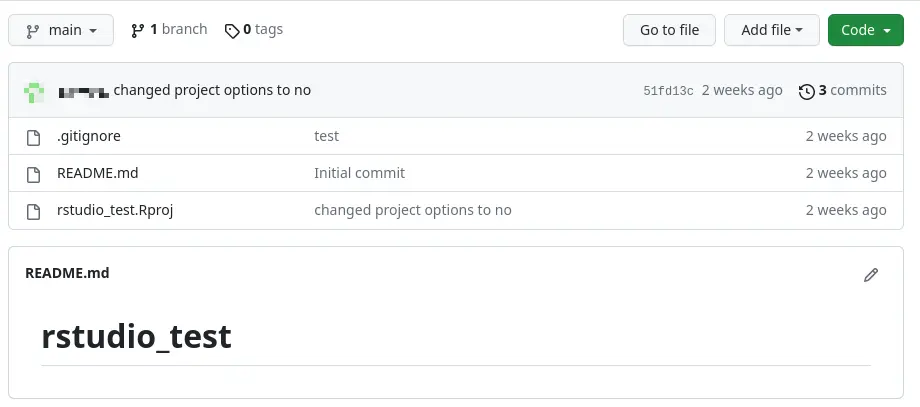Viewport: 920px width, 407px height.
Task: Open README.md in the file list
Action: pyautogui.click(x=97, y=173)
